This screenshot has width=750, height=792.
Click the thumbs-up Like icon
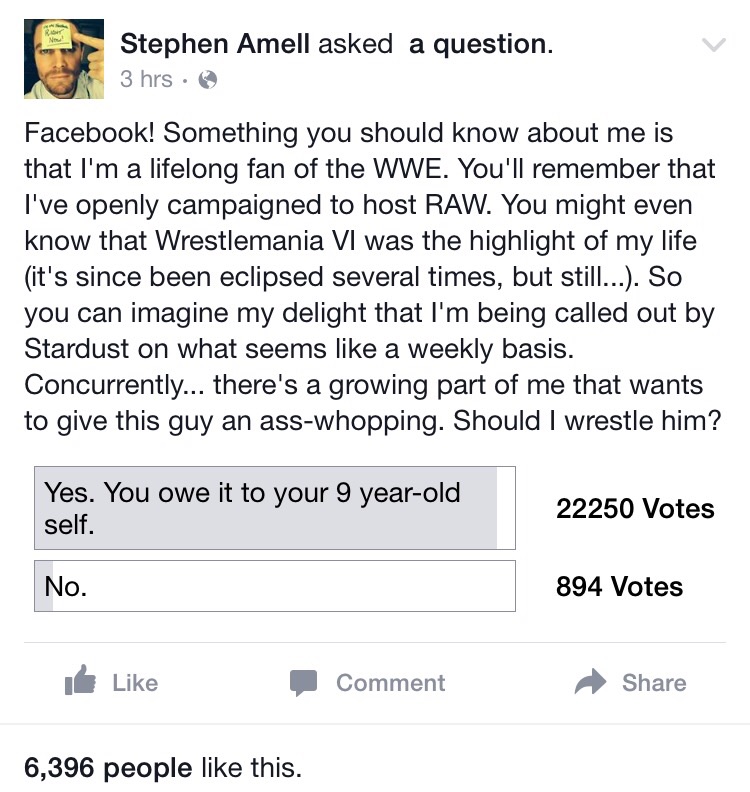point(79,682)
